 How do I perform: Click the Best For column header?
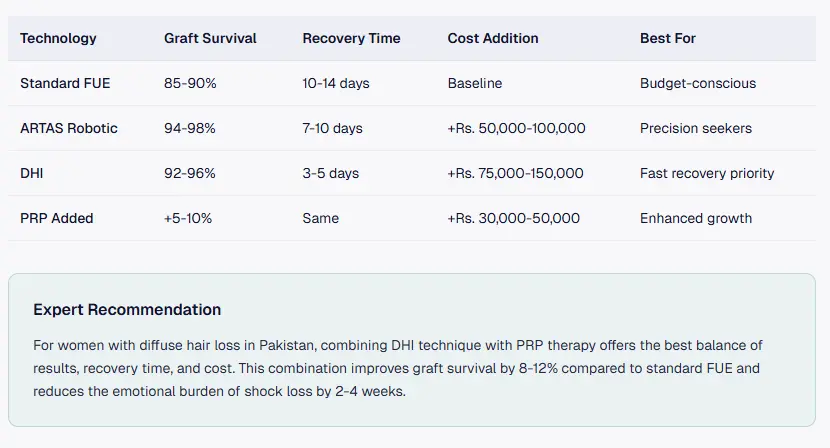pyautogui.click(x=668, y=38)
